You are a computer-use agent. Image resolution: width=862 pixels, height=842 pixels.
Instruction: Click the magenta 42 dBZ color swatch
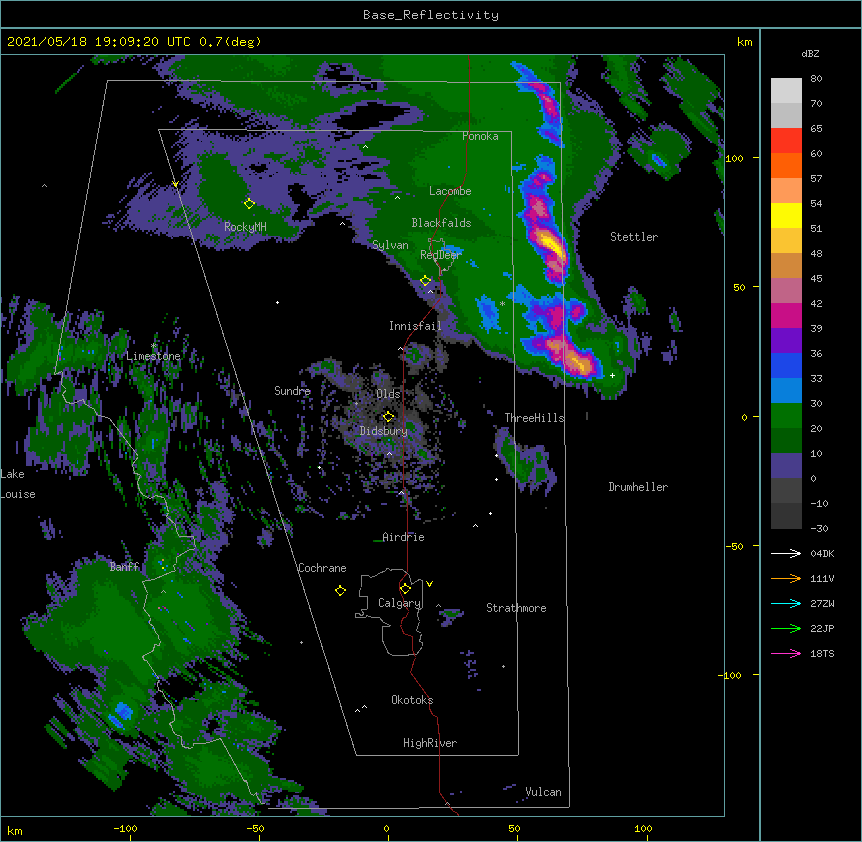[786, 315]
